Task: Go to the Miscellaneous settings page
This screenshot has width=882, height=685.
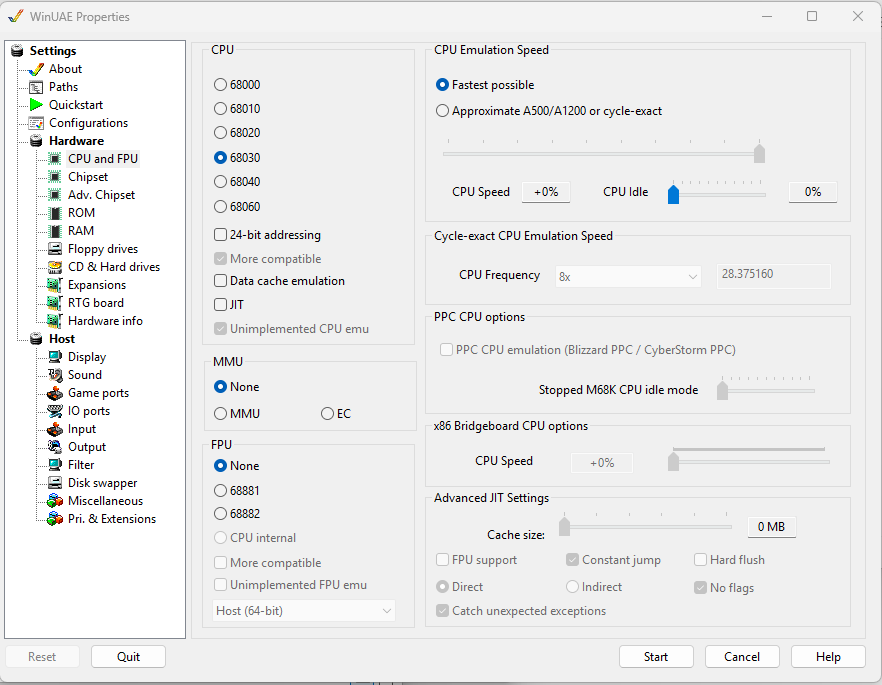Action: [105, 501]
